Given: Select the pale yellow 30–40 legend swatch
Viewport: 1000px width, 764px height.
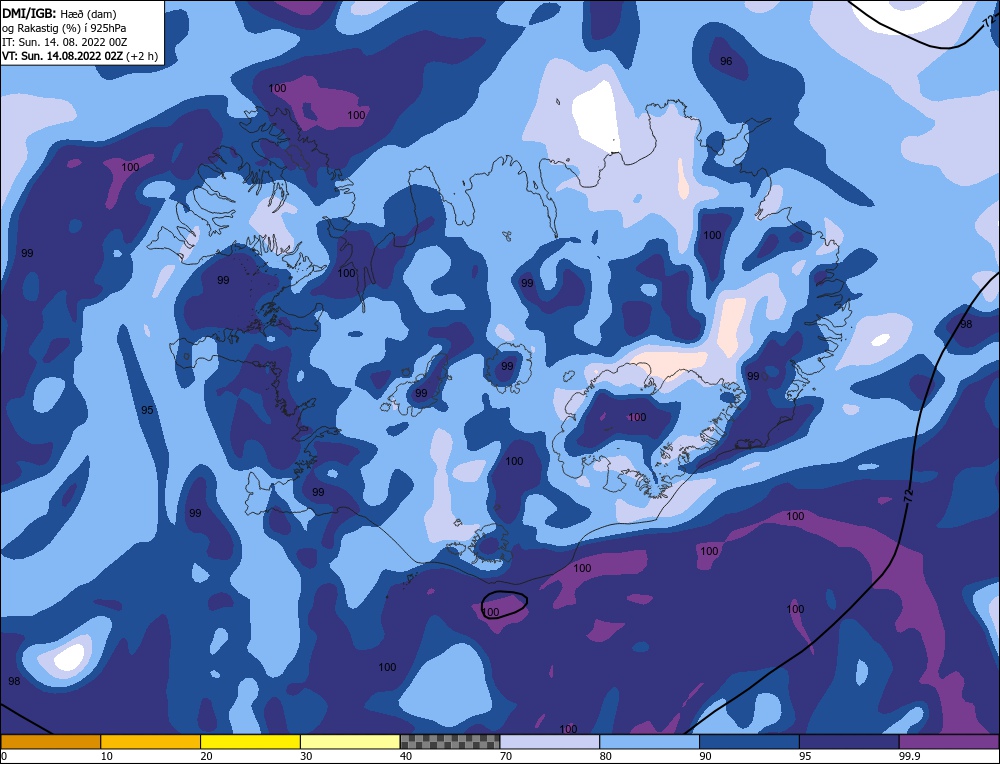Looking at the screenshot, I should pyautogui.click(x=350, y=742).
